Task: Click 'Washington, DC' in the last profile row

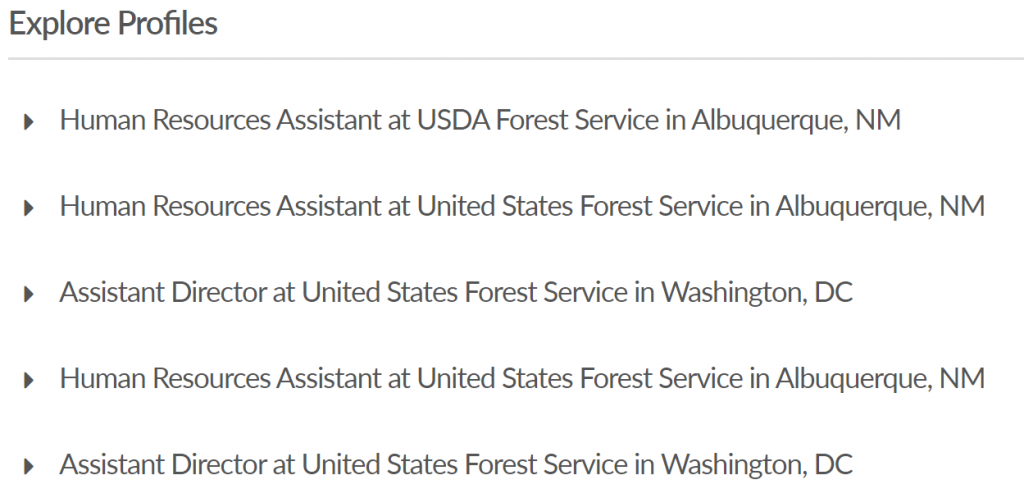Action: click(756, 465)
